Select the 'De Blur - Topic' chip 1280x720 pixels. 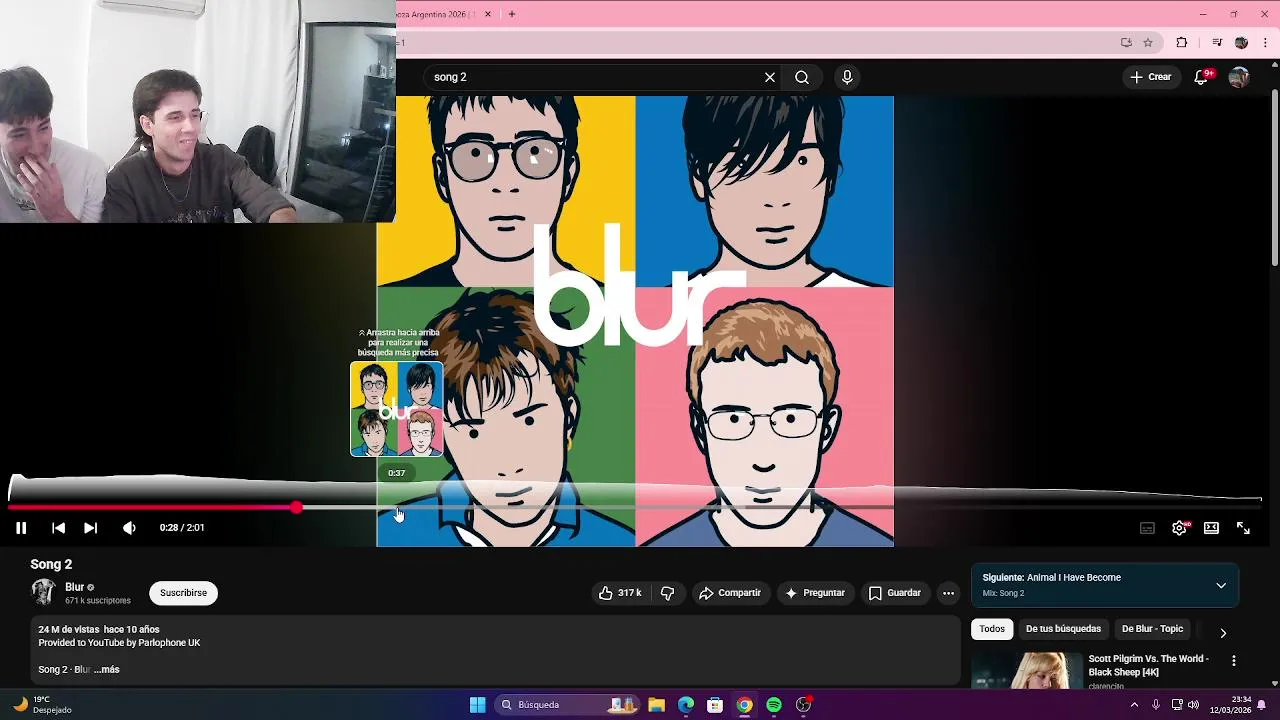pyautogui.click(x=1152, y=629)
